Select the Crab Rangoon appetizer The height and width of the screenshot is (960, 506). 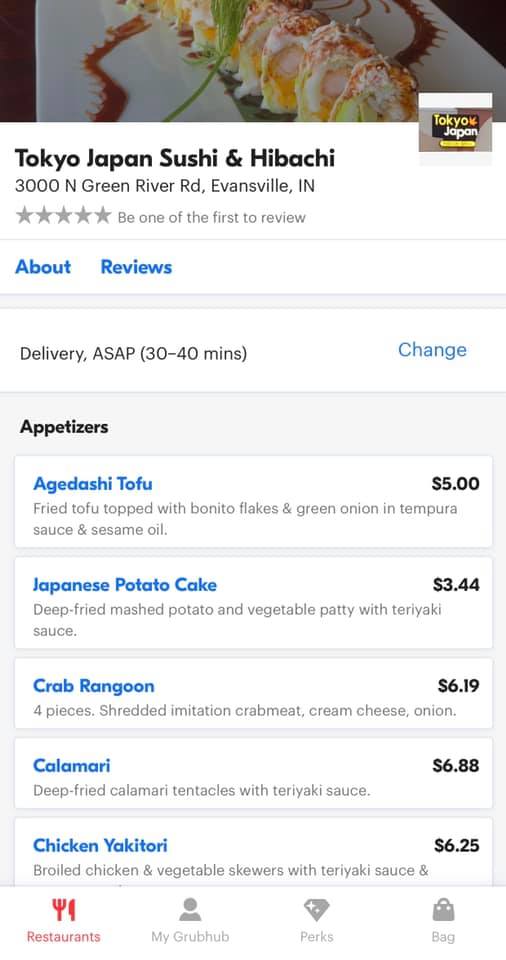click(x=253, y=693)
